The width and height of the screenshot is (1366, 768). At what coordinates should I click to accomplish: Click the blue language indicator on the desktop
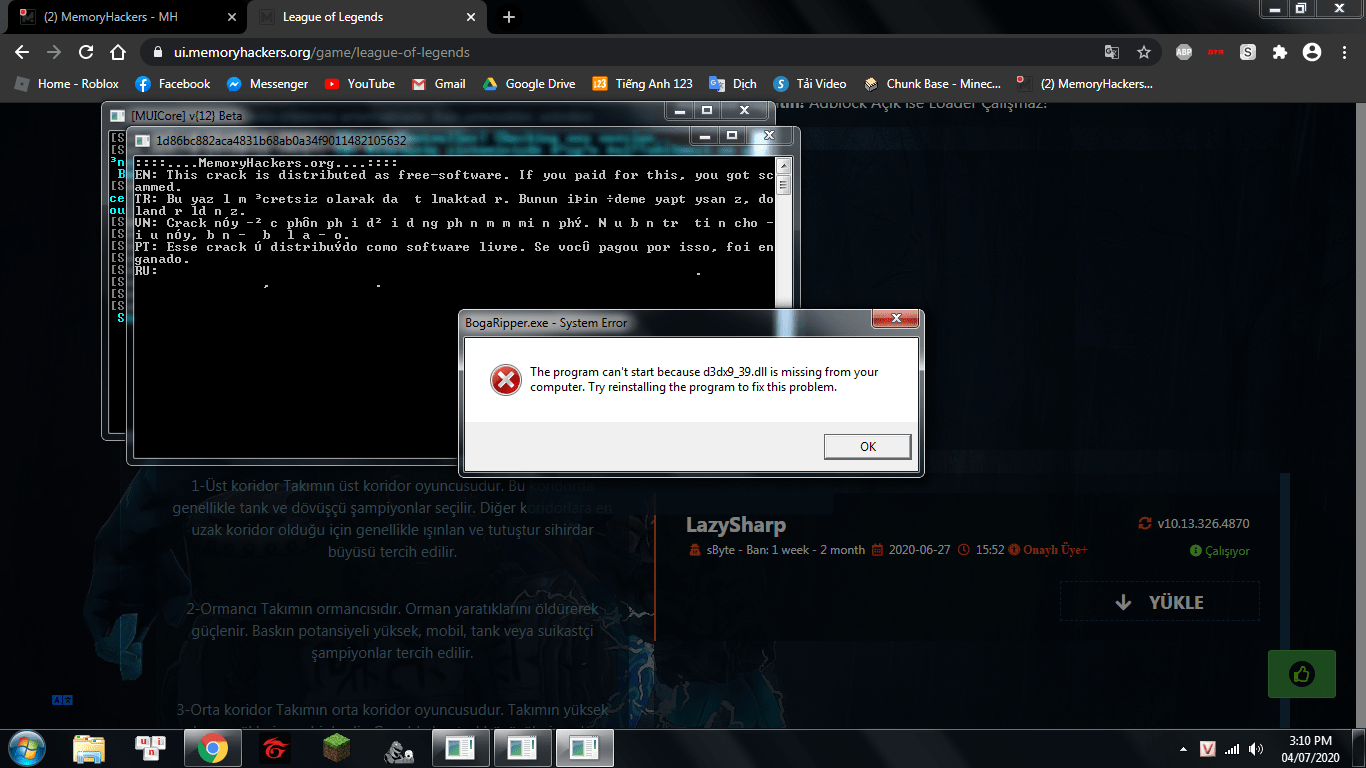(62, 700)
